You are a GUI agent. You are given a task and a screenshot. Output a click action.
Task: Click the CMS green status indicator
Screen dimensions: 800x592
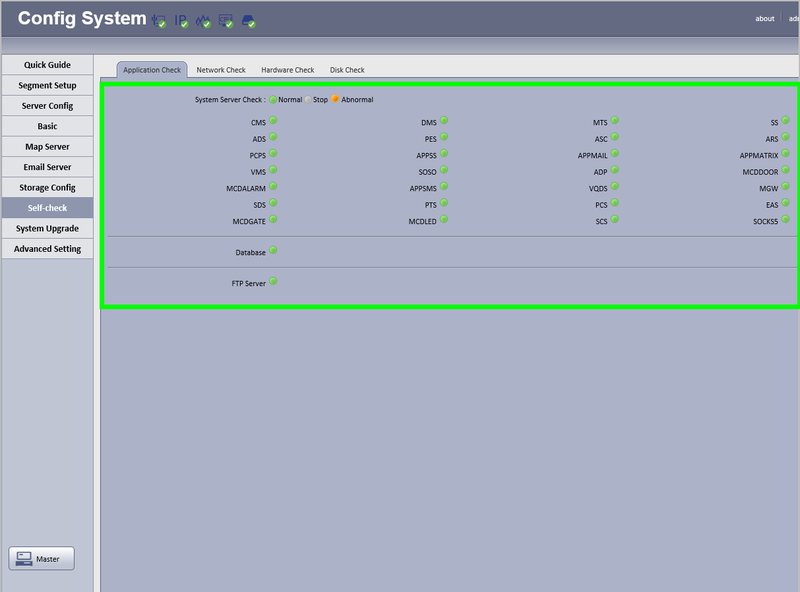coord(273,120)
